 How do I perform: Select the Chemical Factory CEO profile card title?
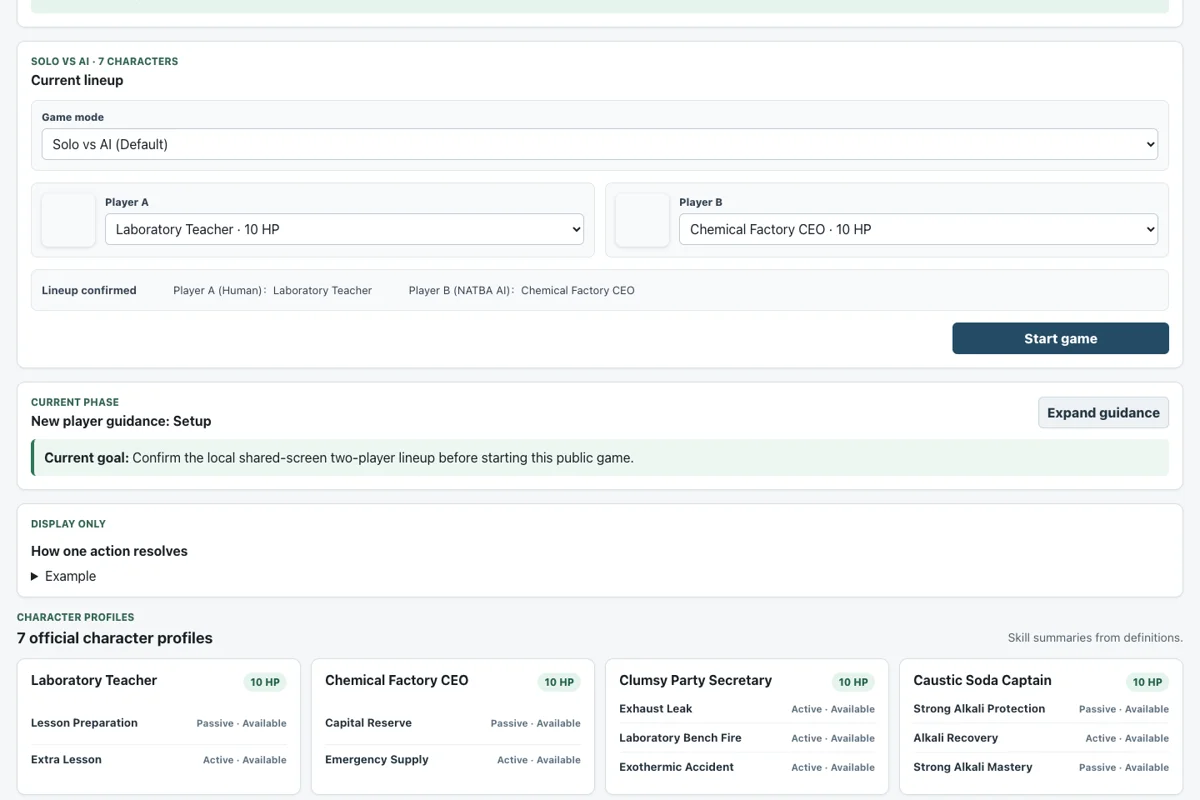(397, 680)
